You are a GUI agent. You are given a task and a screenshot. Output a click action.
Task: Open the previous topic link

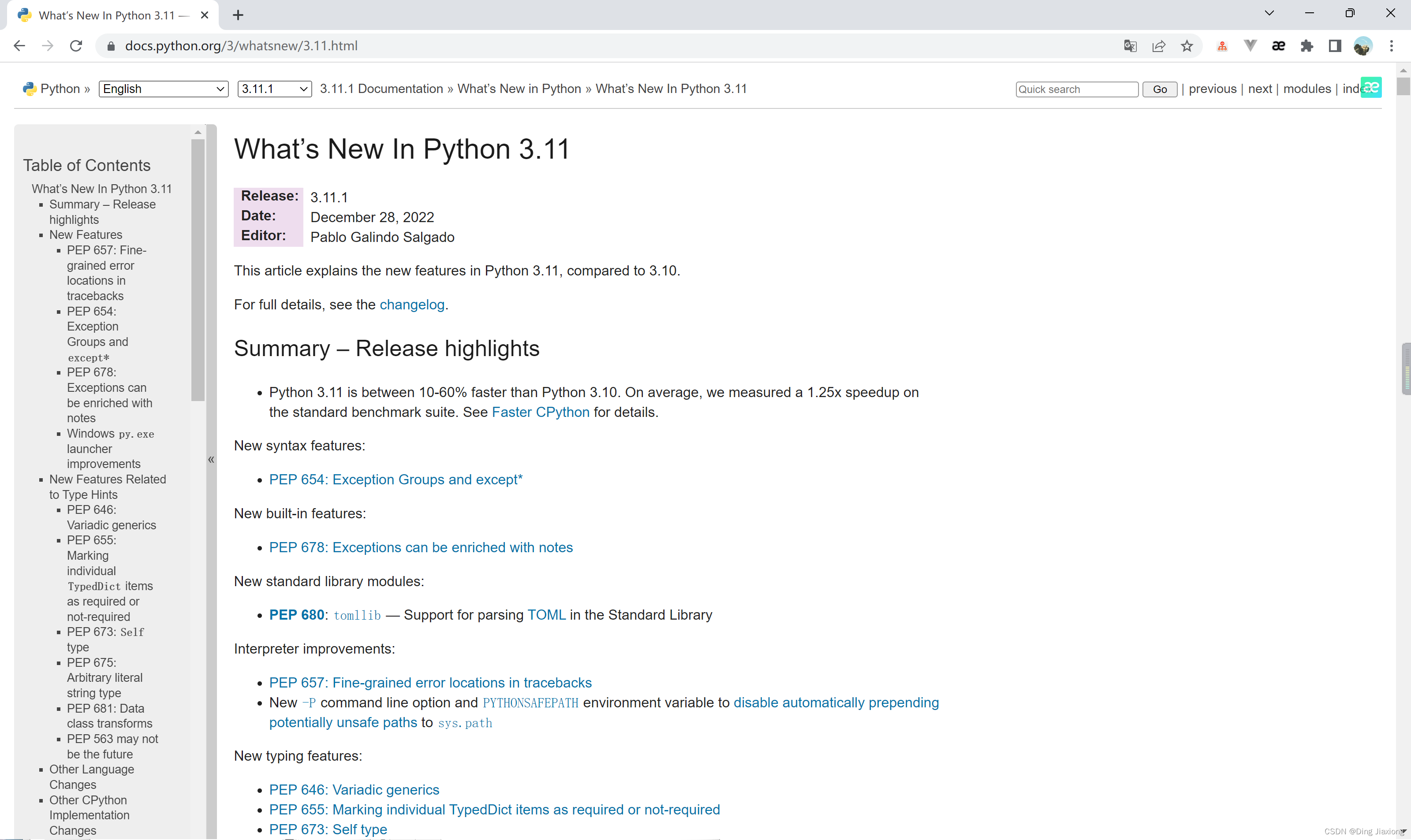tap(1213, 89)
